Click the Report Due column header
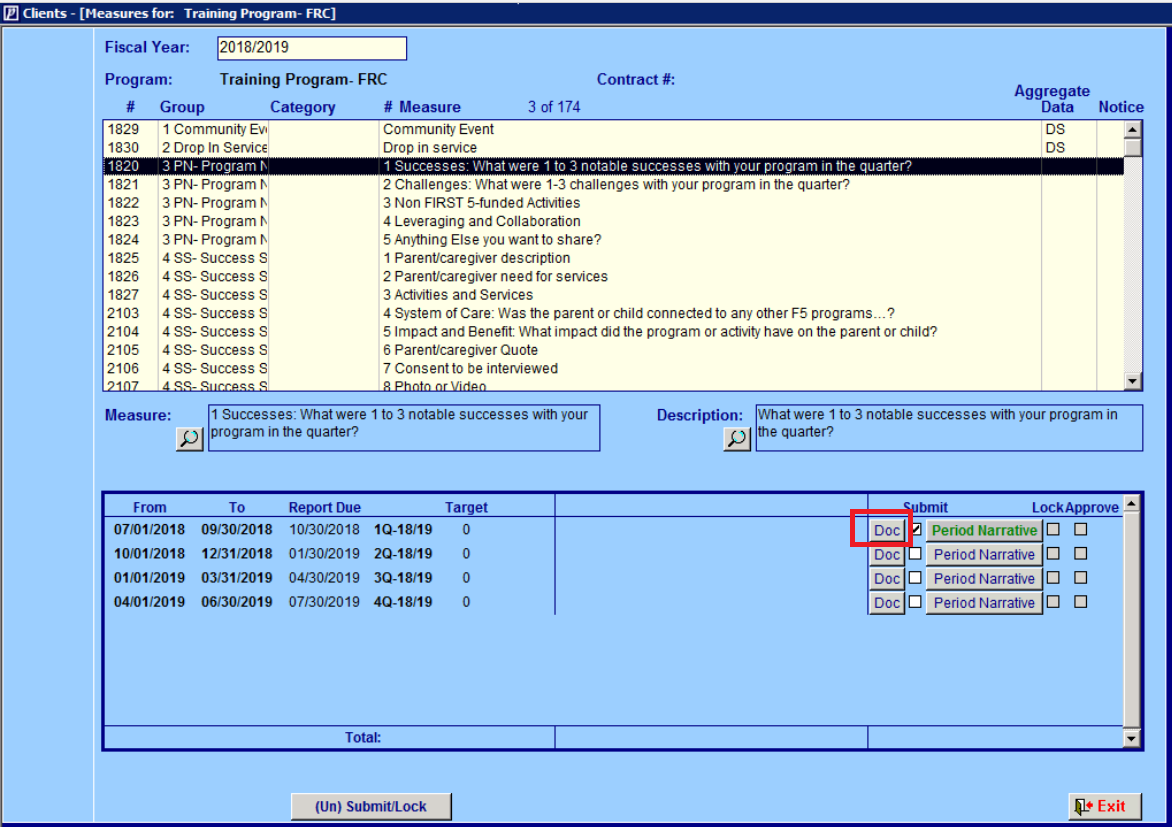Image resolution: width=1172 pixels, height=827 pixels. pyautogui.click(x=324, y=507)
